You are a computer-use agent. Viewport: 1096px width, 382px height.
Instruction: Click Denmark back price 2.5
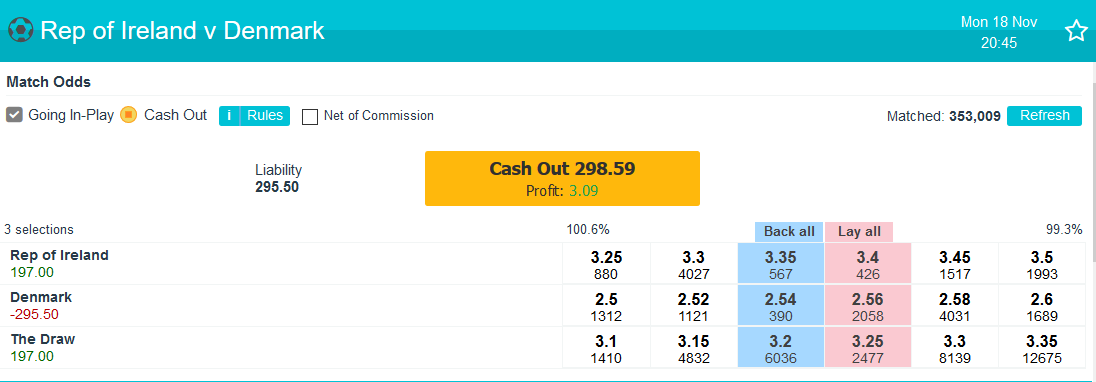[x=606, y=306]
